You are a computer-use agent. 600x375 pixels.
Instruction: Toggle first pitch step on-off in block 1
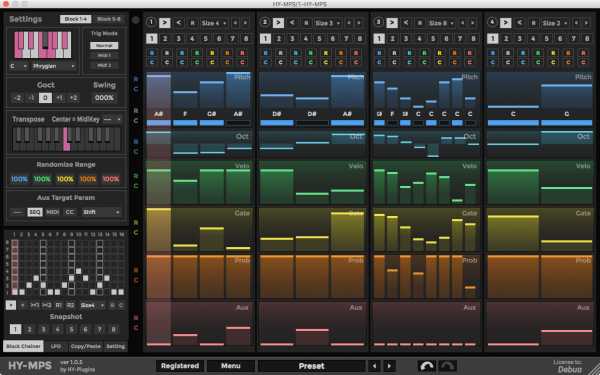tap(158, 123)
